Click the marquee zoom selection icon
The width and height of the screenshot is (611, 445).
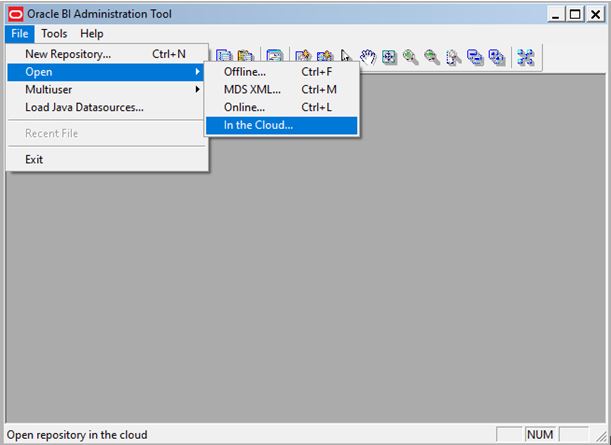(x=453, y=57)
